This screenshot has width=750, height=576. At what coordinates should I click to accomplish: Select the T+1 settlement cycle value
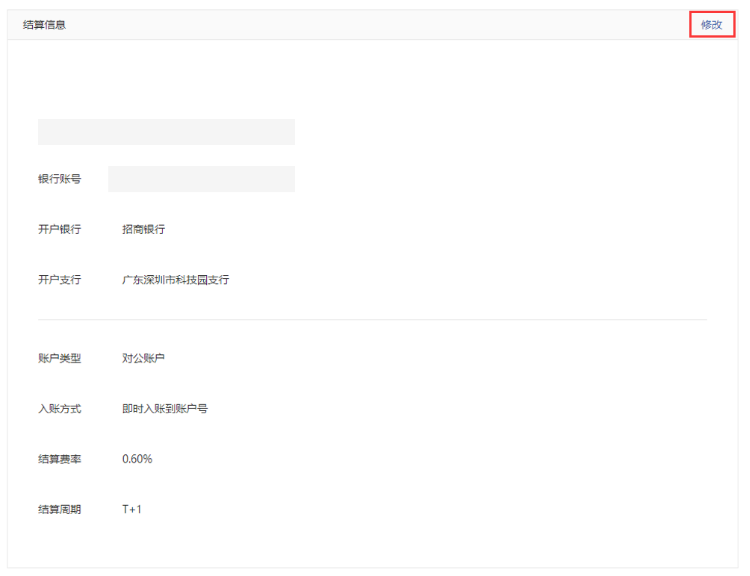pyautogui.click(x=132, y=509)
